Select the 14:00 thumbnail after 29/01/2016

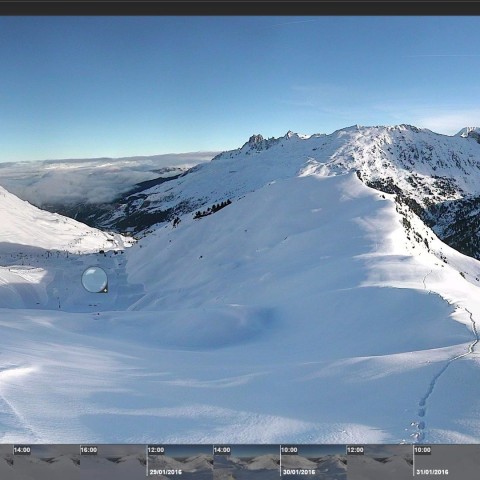click(x=247, y=462)
